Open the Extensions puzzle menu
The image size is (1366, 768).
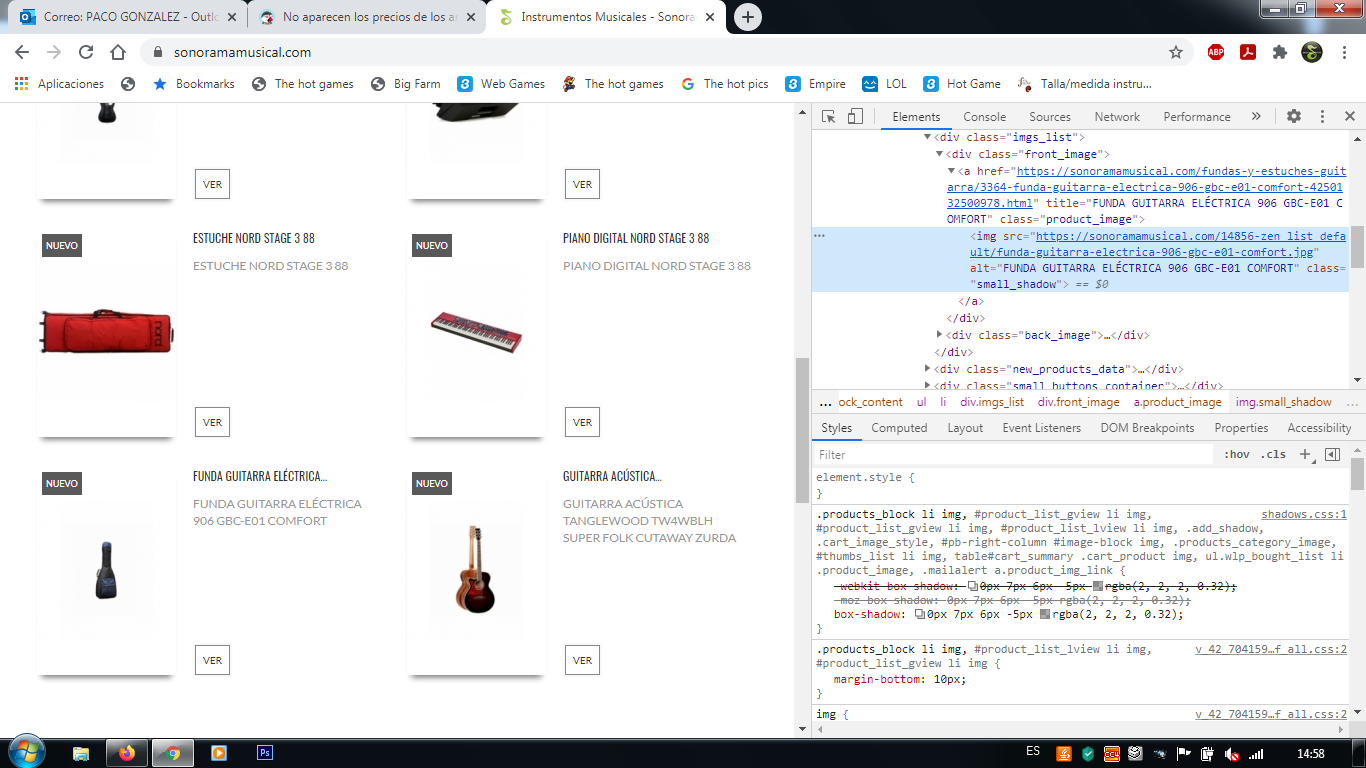[1280, 52]
